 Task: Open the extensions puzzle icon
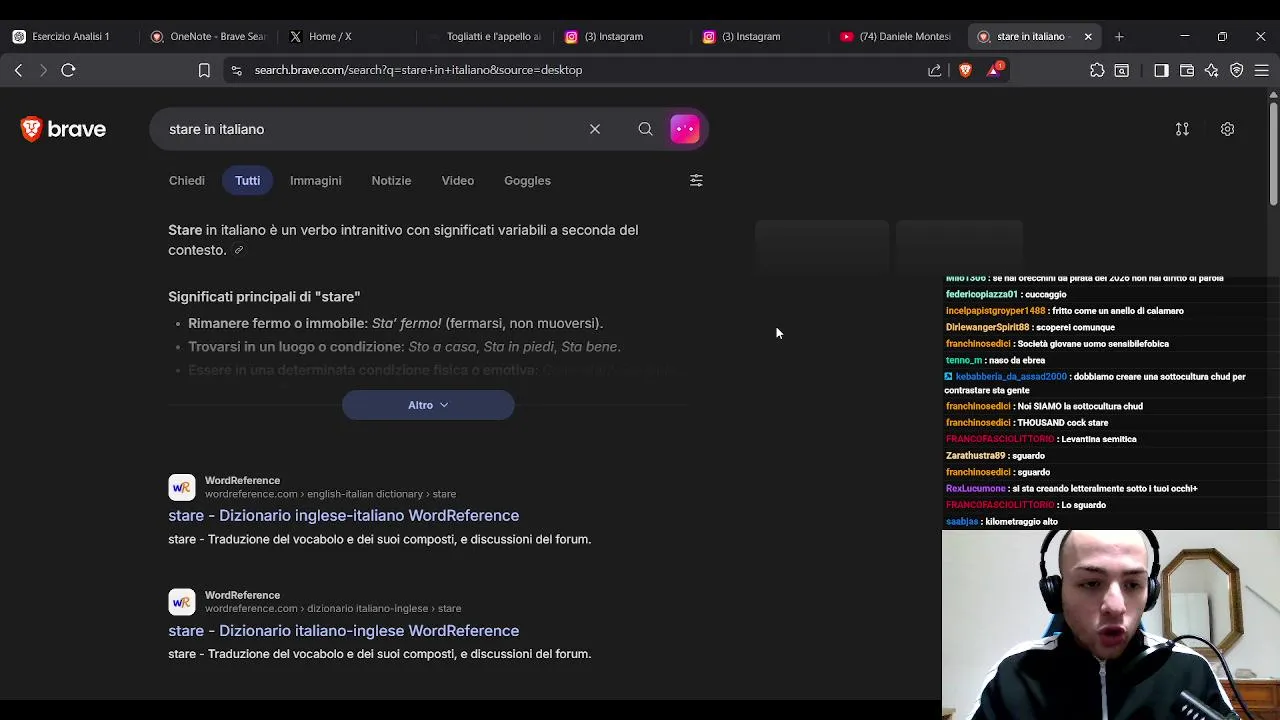1097,70
